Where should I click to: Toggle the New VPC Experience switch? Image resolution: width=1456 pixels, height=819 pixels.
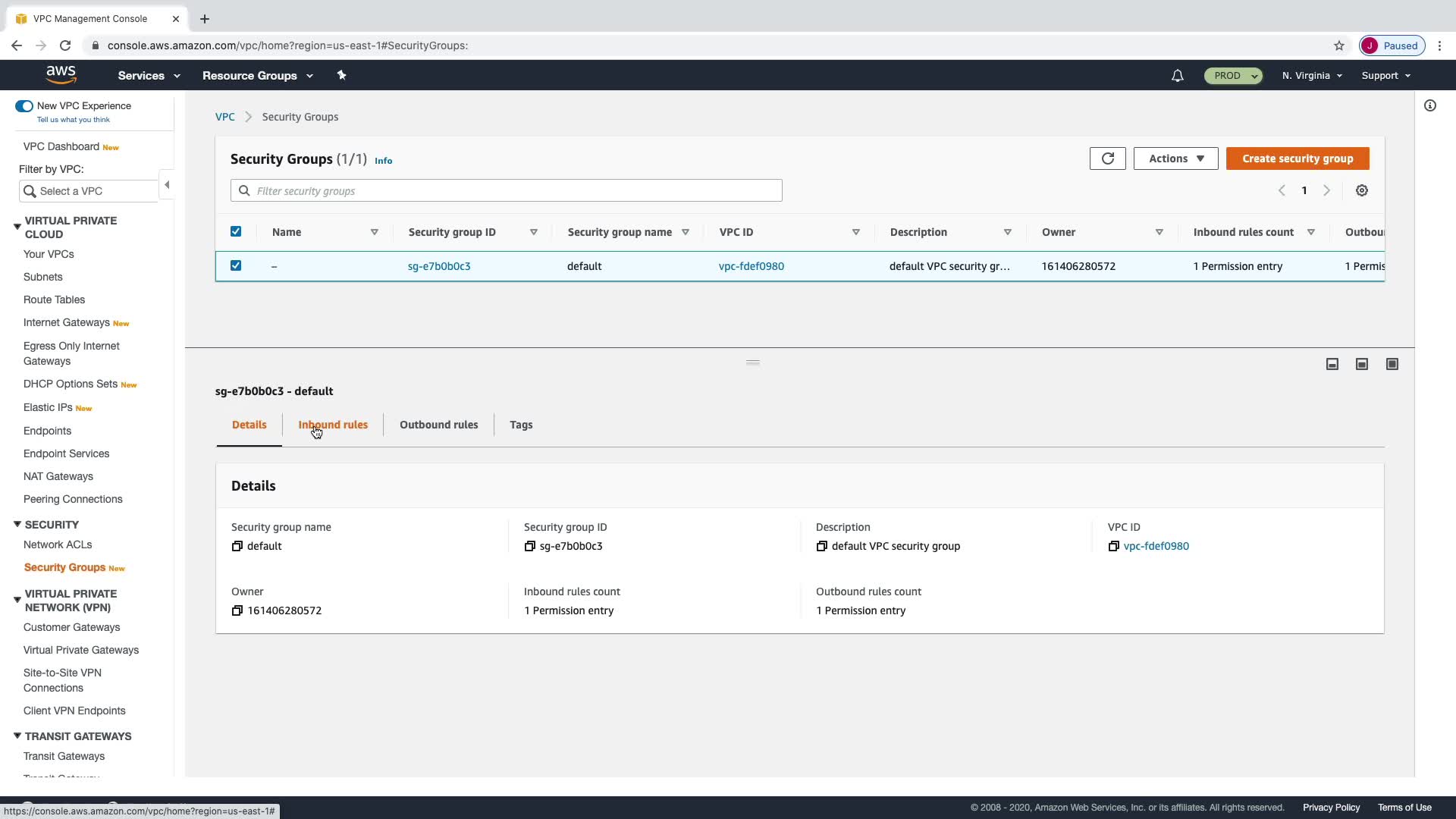coord(24,106)
